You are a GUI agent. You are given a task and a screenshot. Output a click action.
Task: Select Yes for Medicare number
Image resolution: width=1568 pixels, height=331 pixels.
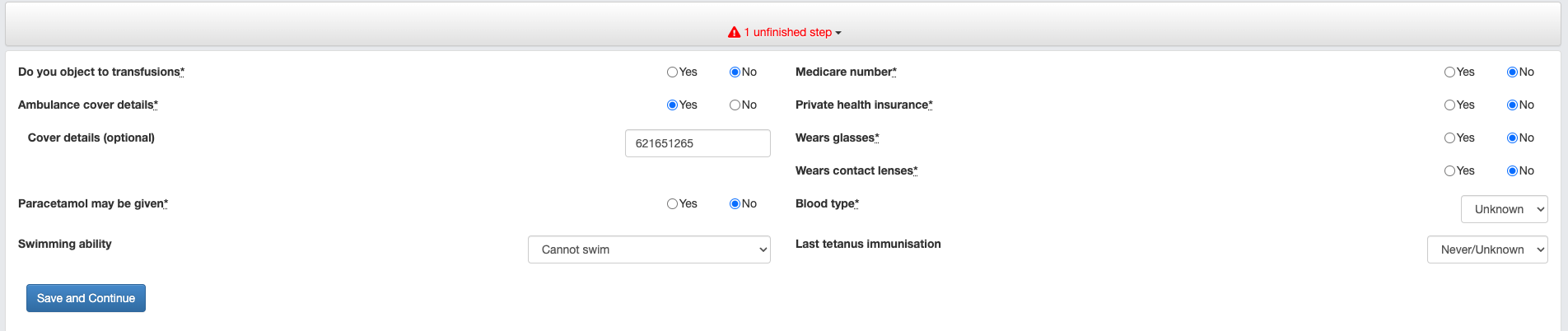pos(1449,72)
